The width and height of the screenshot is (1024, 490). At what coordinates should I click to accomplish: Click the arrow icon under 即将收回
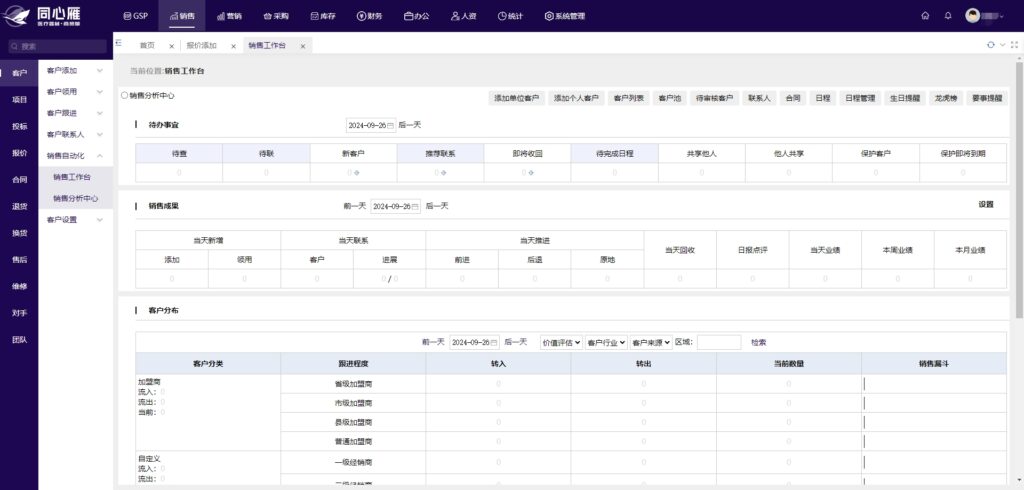coord(531,173)
